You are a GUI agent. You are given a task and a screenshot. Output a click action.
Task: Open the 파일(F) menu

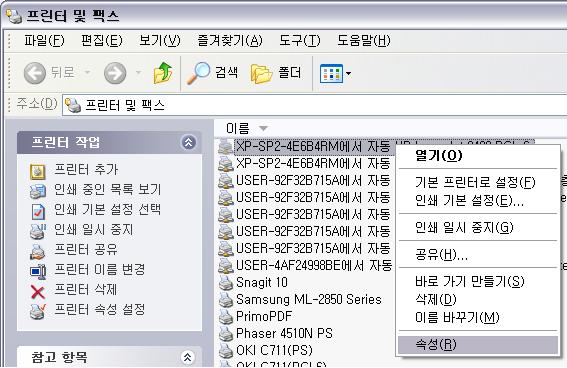coord(44,40)
